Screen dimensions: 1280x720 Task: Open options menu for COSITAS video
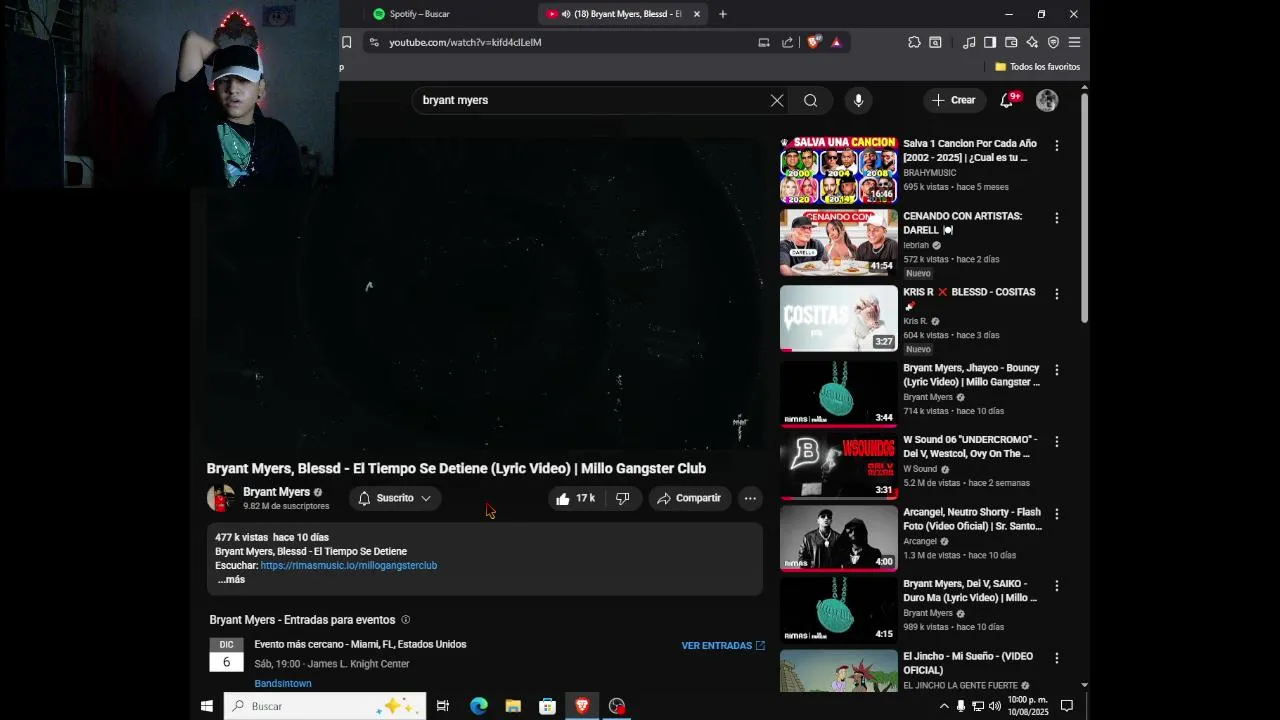coord(1056,294)
